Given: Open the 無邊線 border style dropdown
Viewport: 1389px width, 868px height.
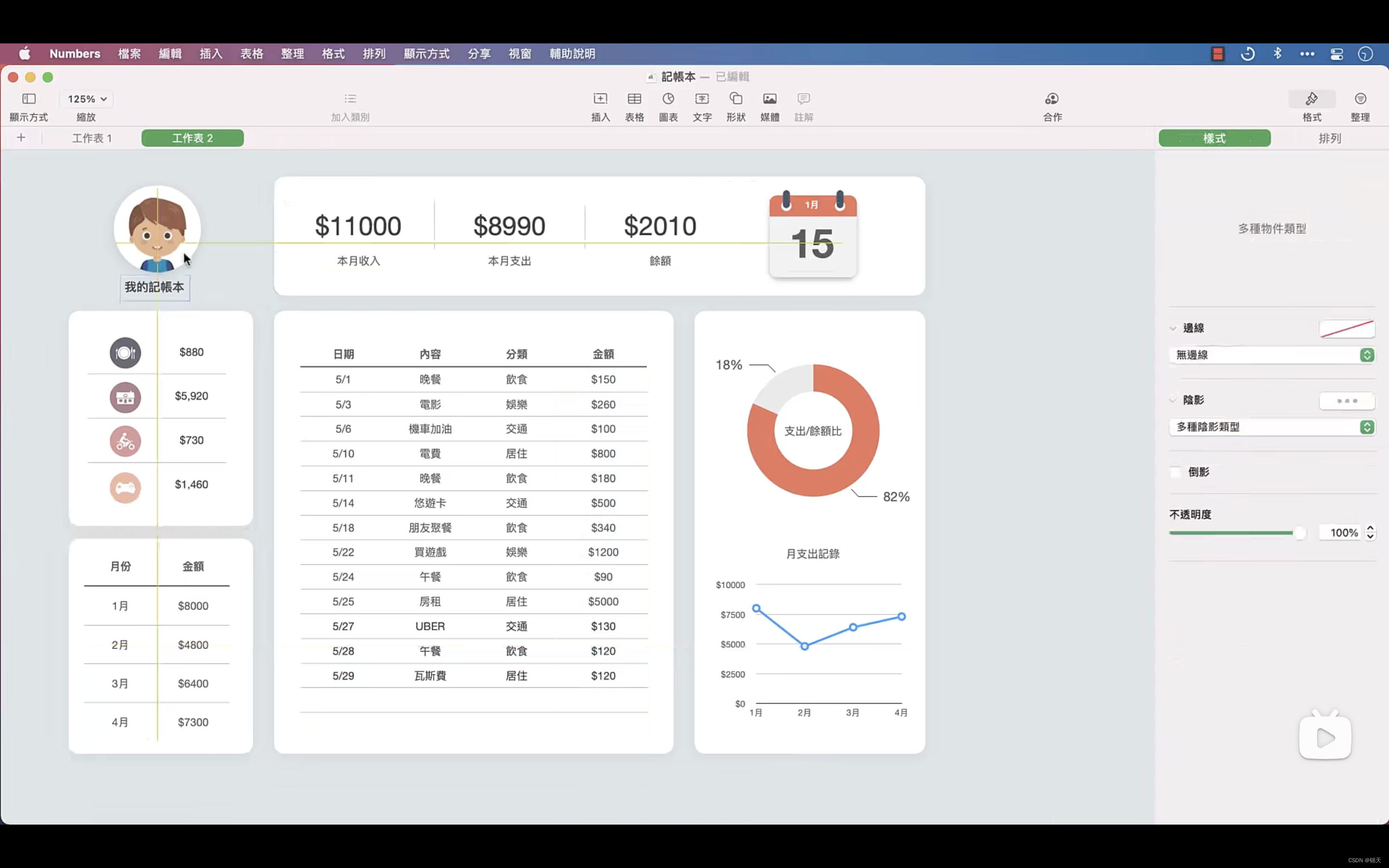Looking at the screenshot, I should [x=1272, y=355].
